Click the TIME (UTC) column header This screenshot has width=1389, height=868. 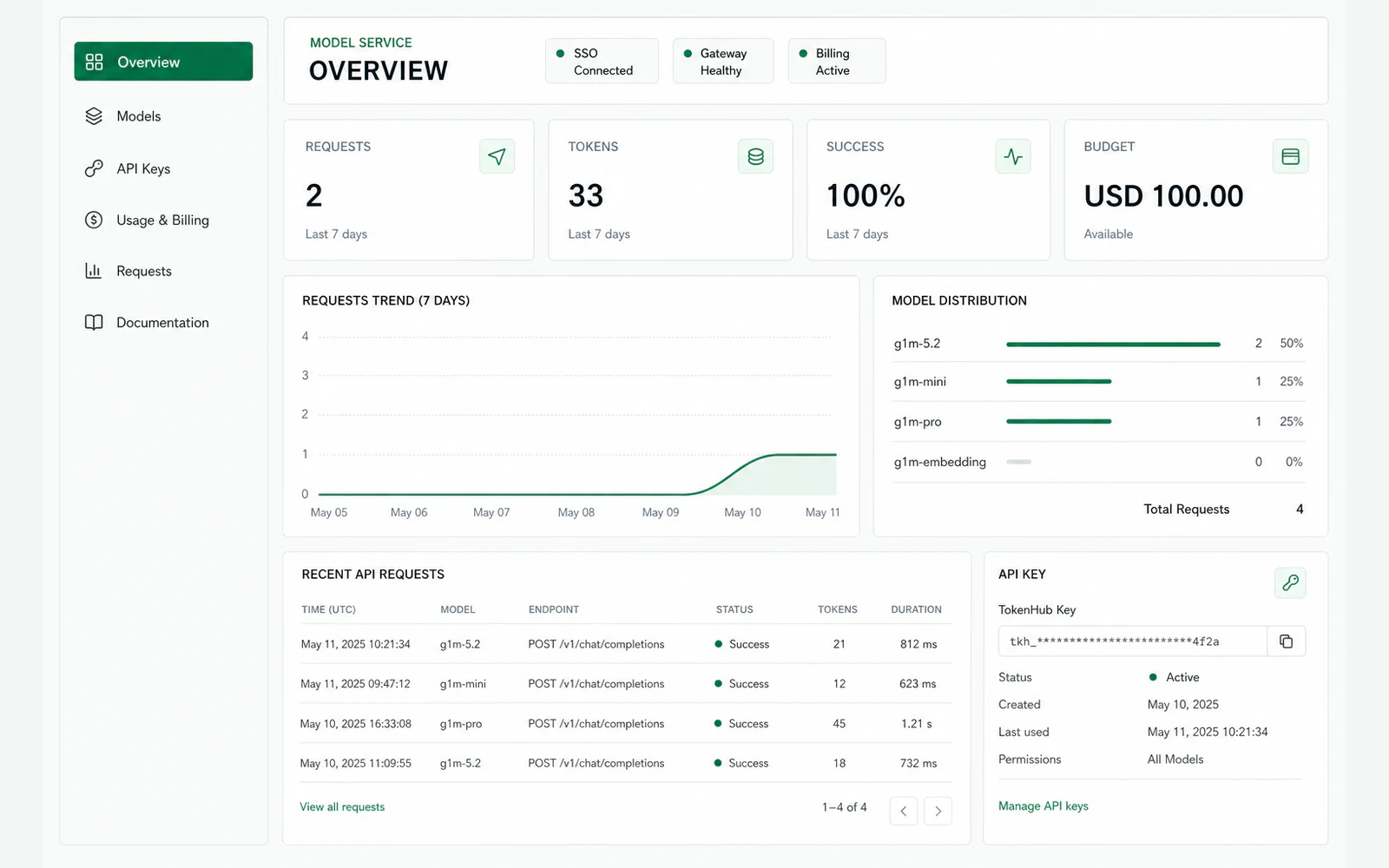click(328, 609)
